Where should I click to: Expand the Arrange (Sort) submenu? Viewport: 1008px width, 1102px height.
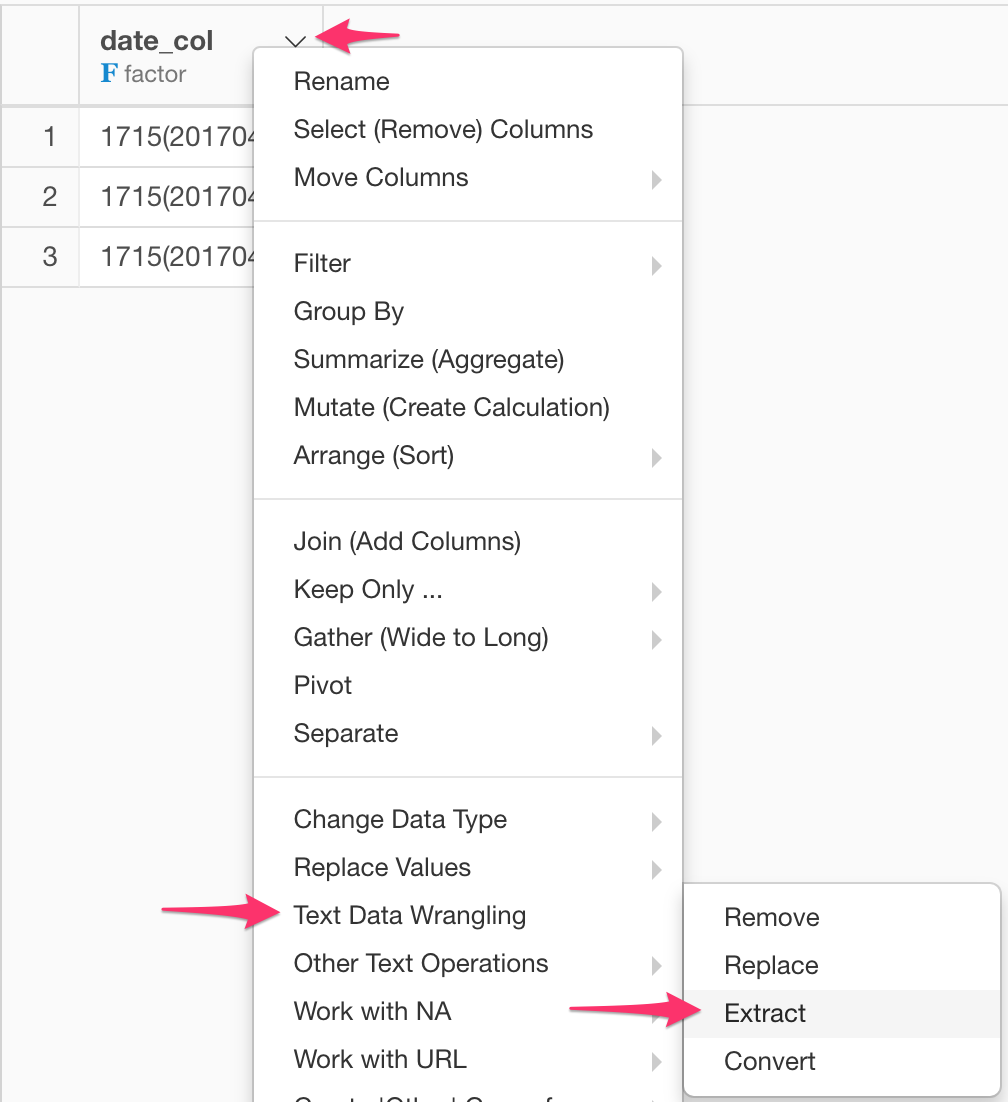658,458
